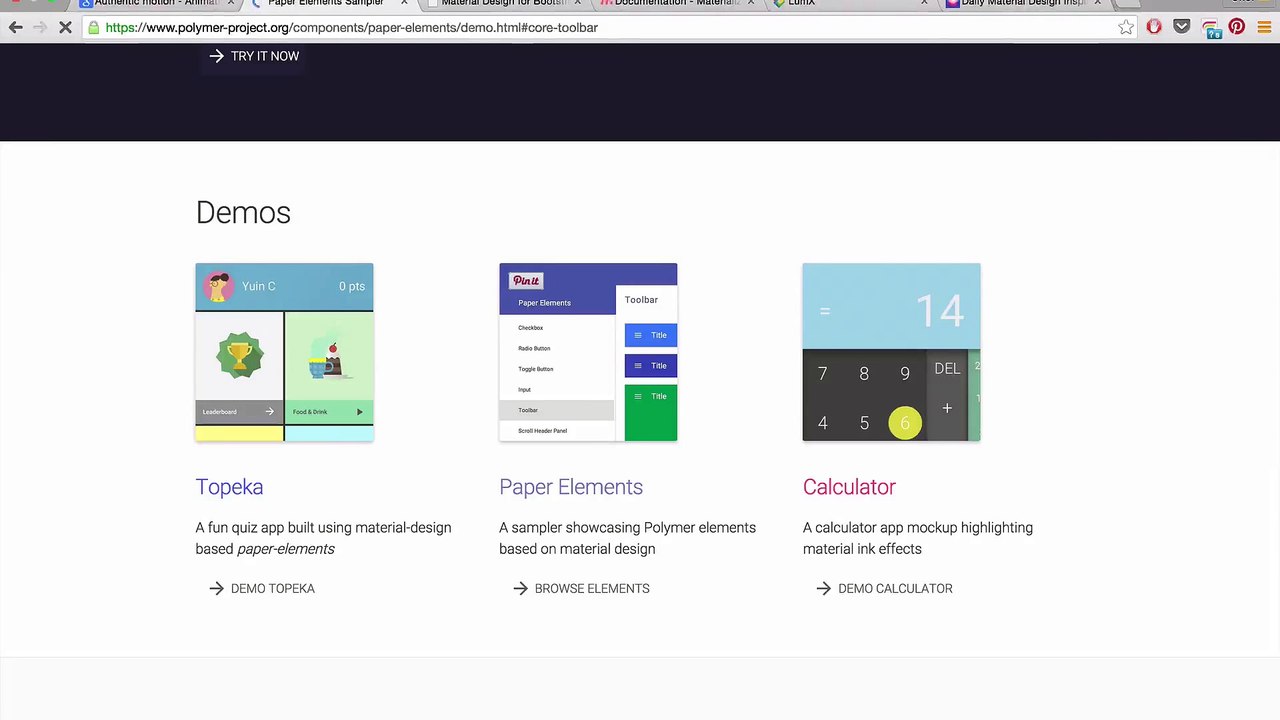The image size is (1280, 720).
Task: Switch to the Authentic motion tab
Action: [155, 4]
